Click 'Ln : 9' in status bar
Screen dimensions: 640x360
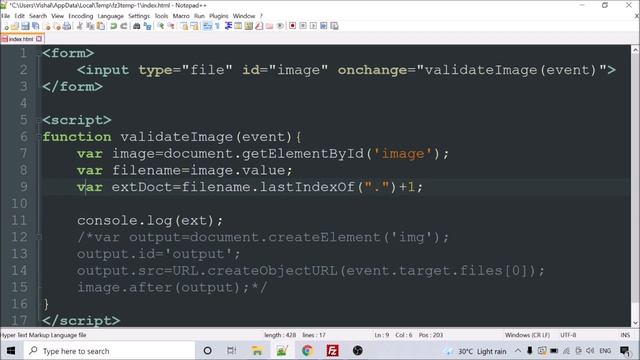click(x=382, y=335)
